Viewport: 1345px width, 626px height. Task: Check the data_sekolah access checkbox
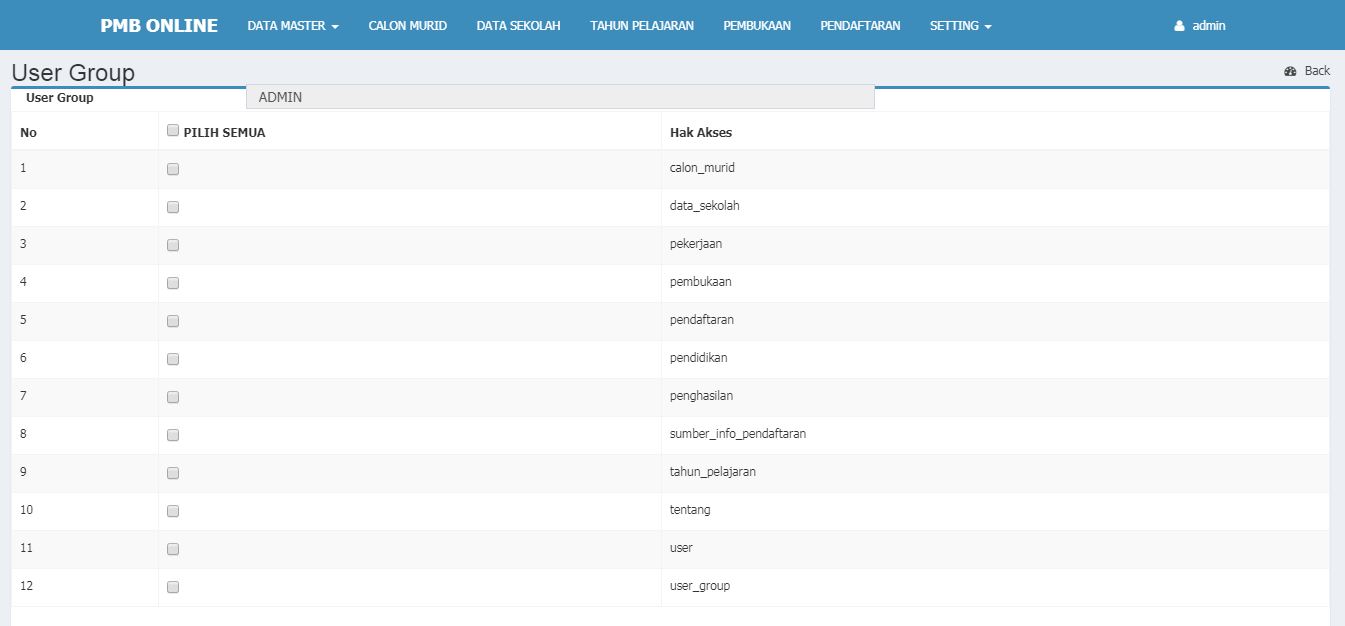point(173,207)
